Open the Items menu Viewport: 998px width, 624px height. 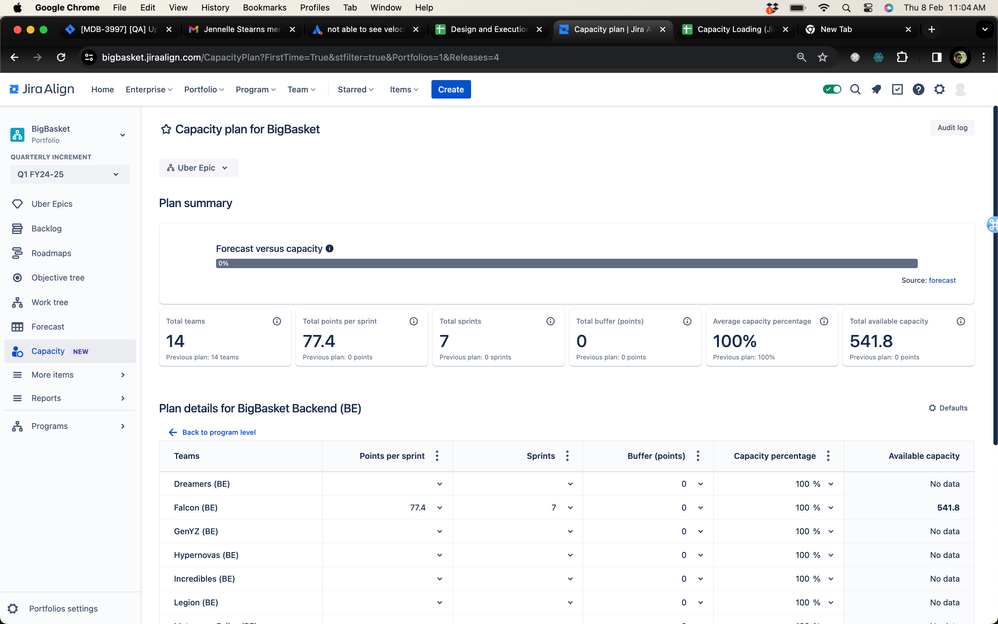(404, 90)
